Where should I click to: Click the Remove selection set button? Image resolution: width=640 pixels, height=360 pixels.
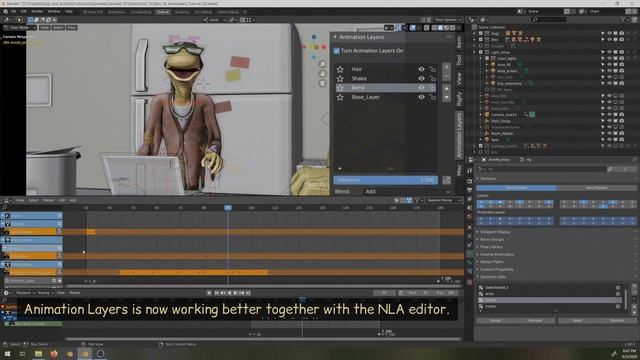point(535,321)
